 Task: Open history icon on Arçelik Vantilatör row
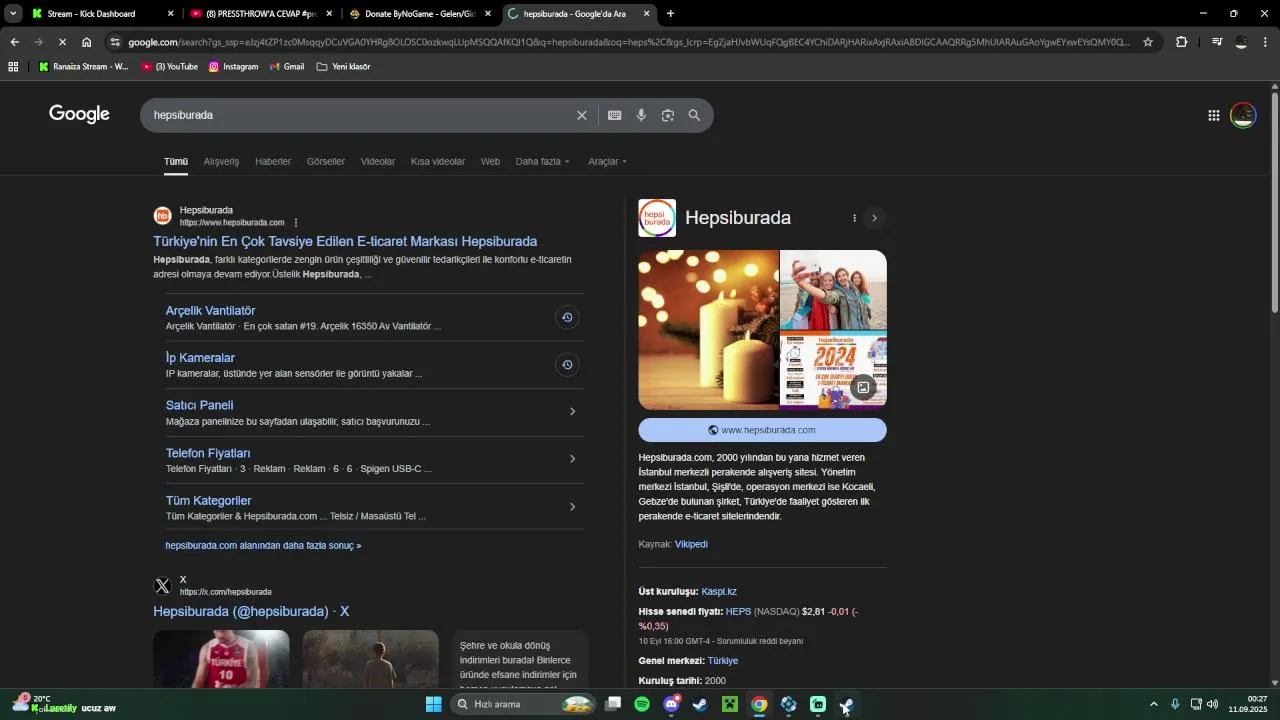pos(567,317)
